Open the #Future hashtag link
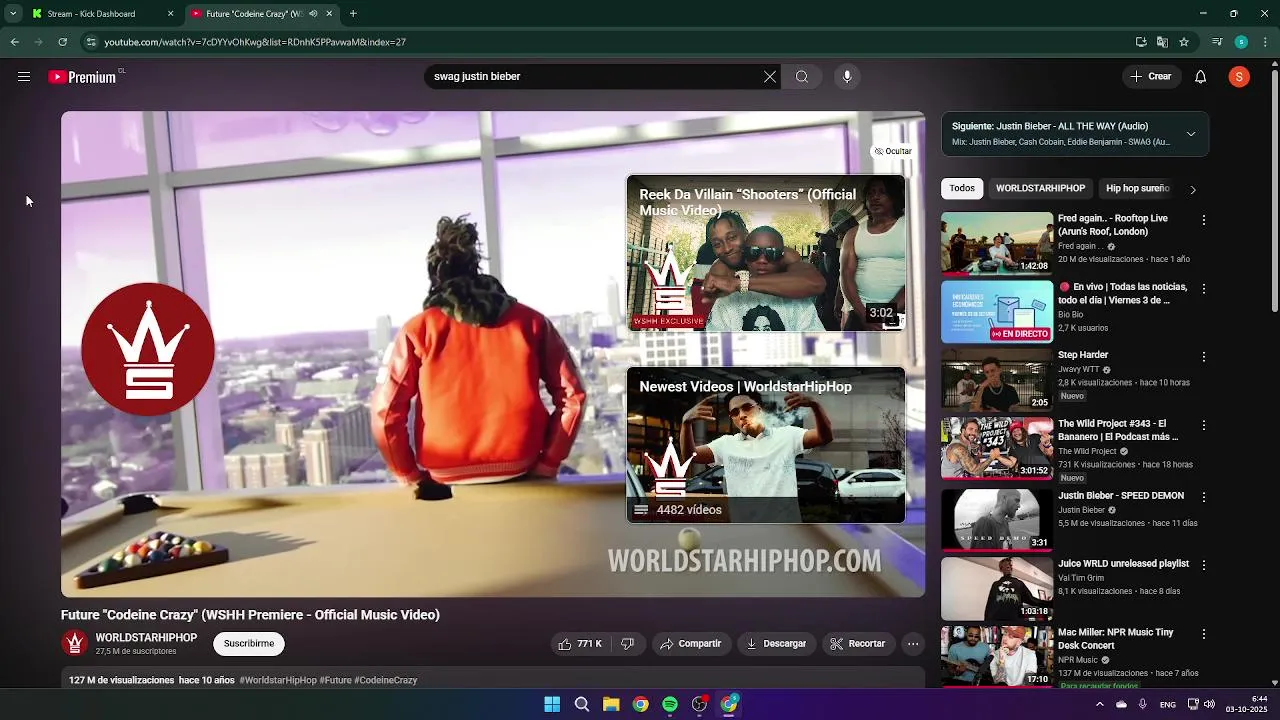The image size is (1280, 720). 335,681
